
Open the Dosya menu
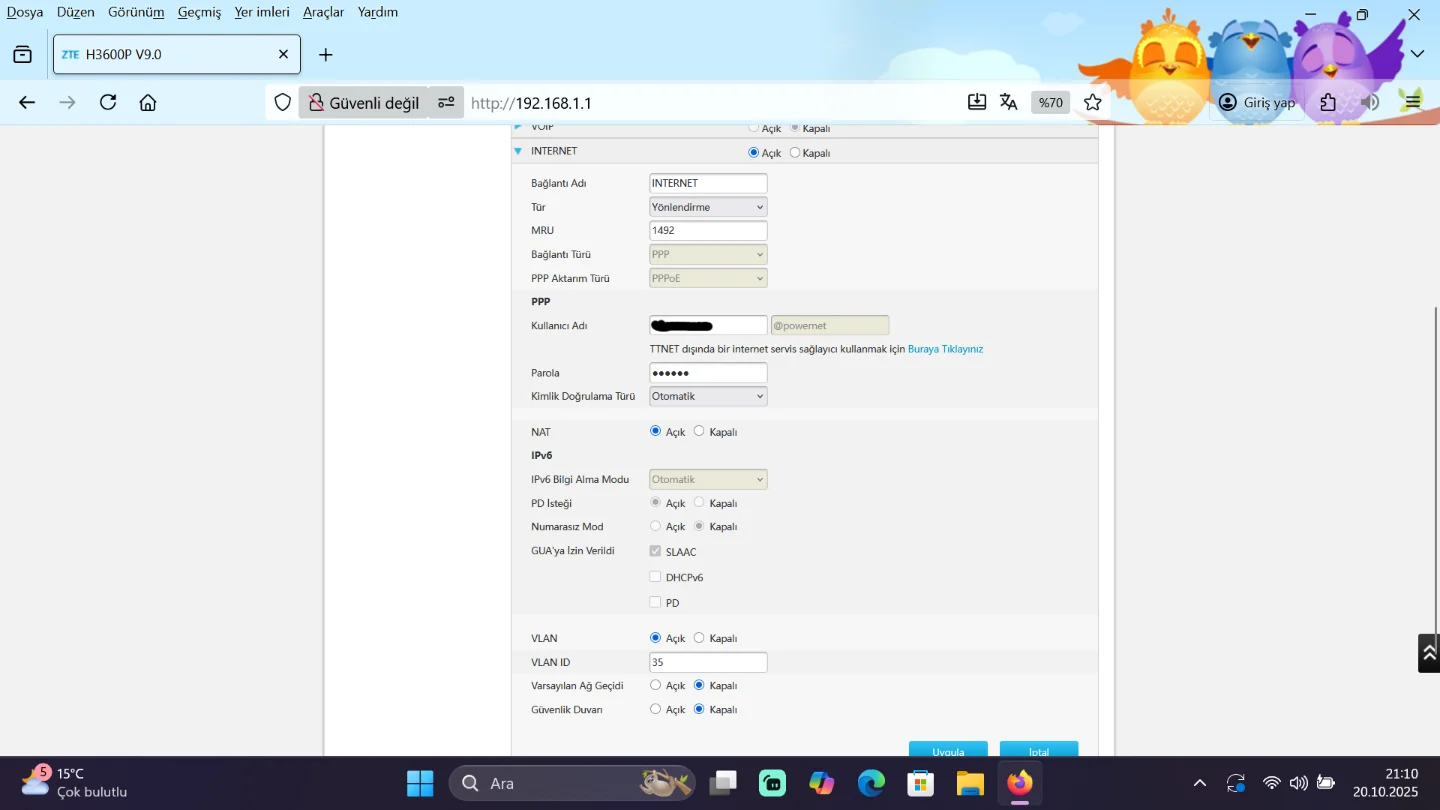point(25,12)
